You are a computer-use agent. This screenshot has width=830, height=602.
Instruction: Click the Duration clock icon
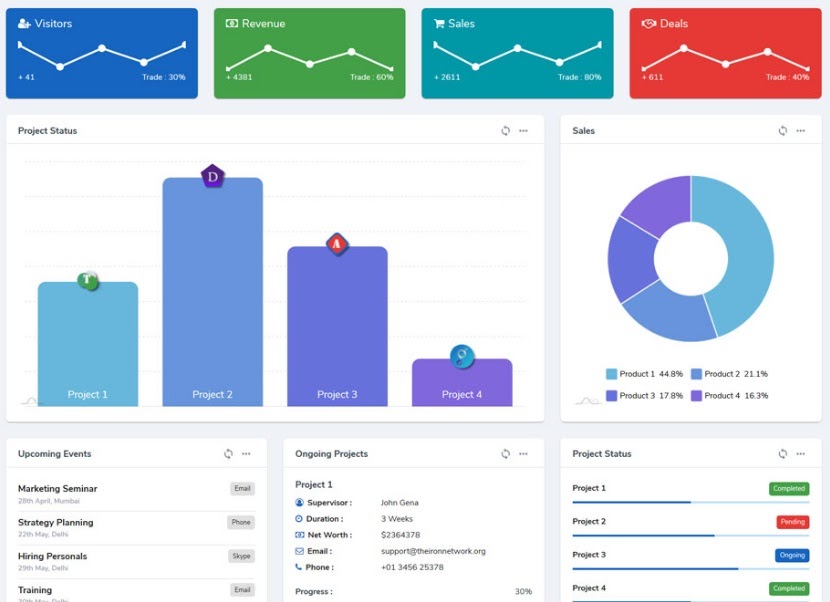[299, 519]
